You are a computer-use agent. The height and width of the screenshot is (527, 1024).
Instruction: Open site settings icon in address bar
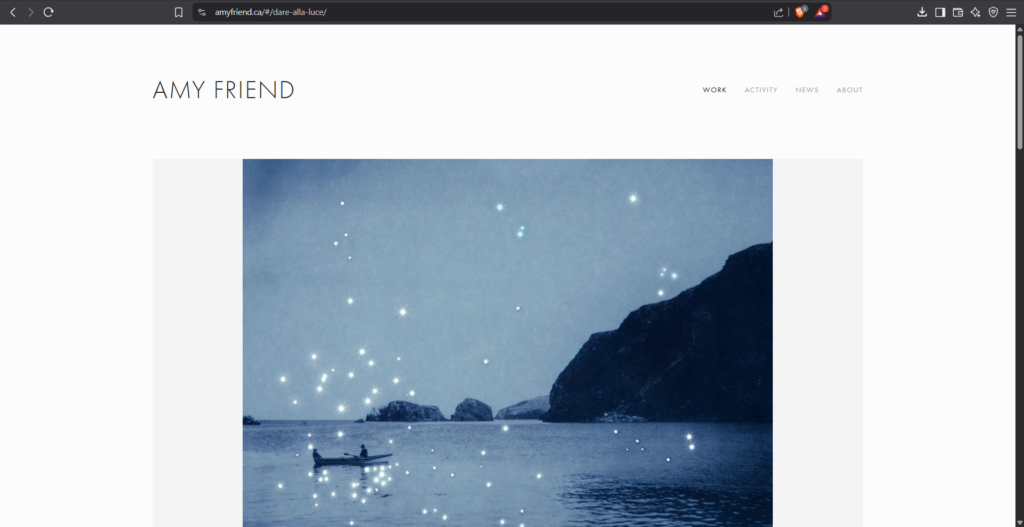point(202,12)
